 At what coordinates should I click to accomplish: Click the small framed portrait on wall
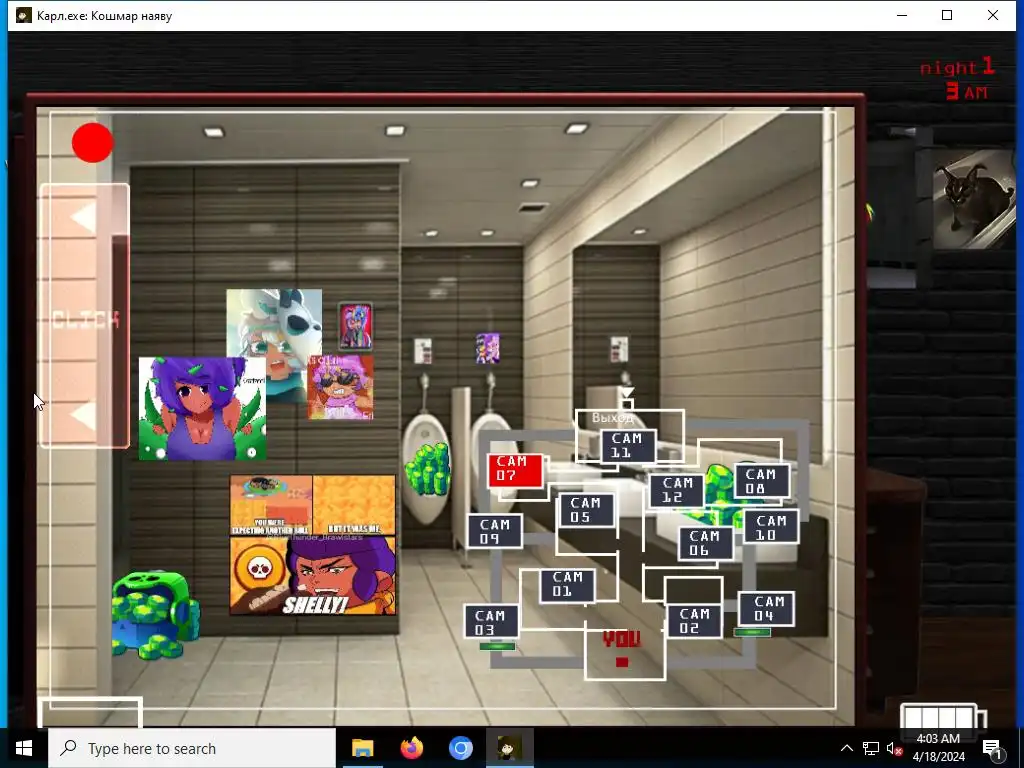pyautogui.click(x=355, y=326)
